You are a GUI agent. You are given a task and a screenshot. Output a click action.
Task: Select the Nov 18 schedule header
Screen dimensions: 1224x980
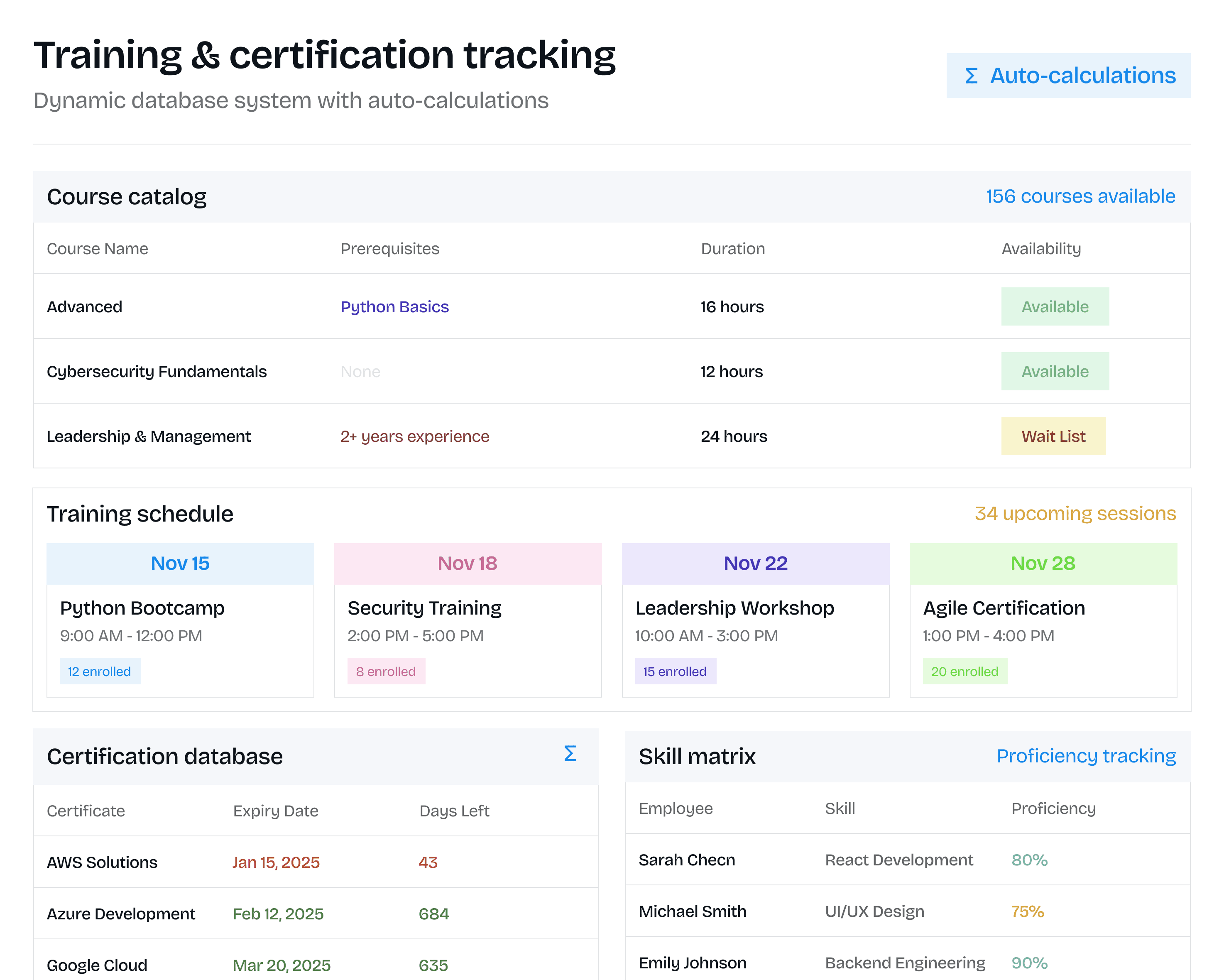pyautogui.click(x=467, y=563)
